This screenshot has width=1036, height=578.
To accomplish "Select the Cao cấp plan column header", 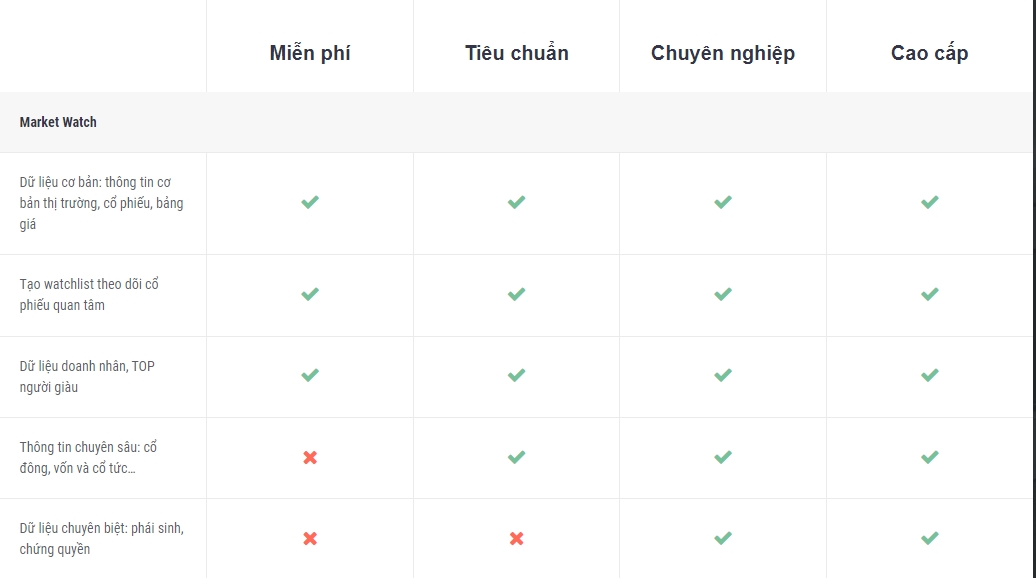I will click(x=930, y=53).
